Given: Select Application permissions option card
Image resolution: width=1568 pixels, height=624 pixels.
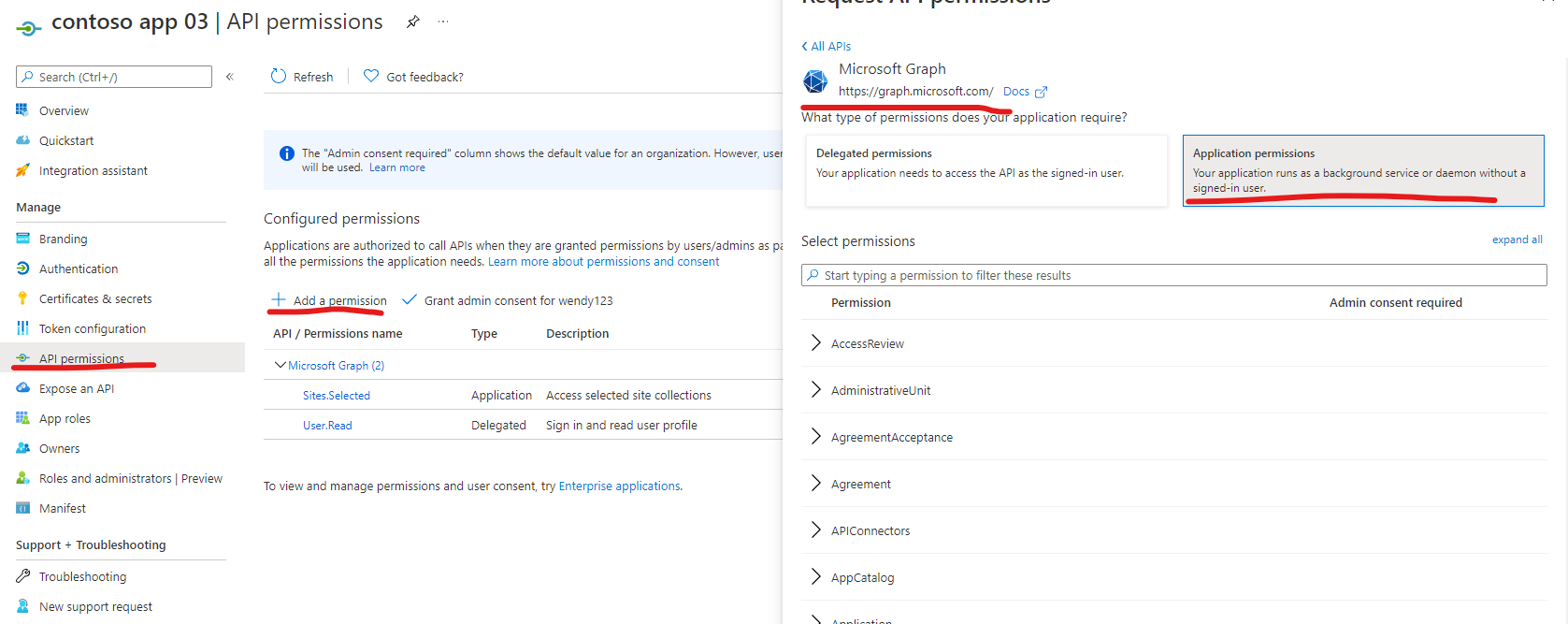Looking at the screenshot, I should coord(1363,170).
